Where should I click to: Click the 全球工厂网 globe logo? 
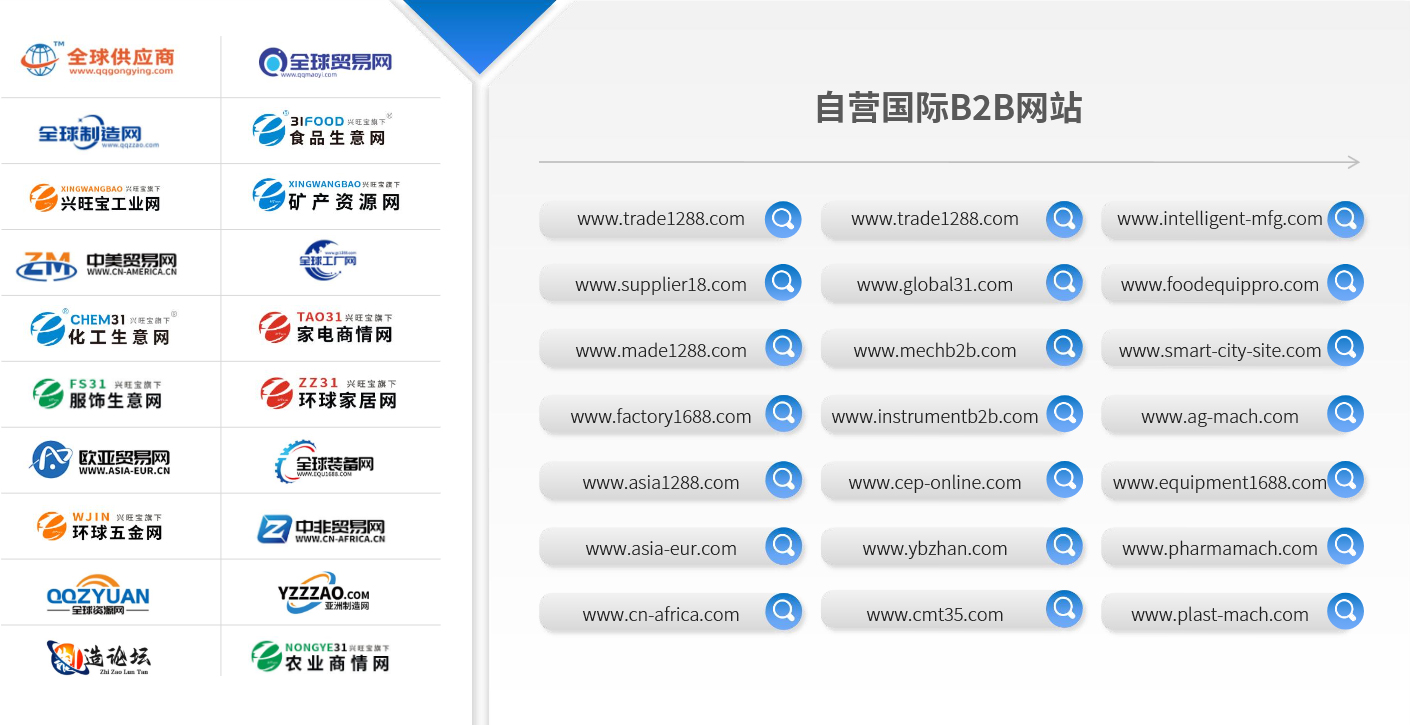click(x=327, y=261)
